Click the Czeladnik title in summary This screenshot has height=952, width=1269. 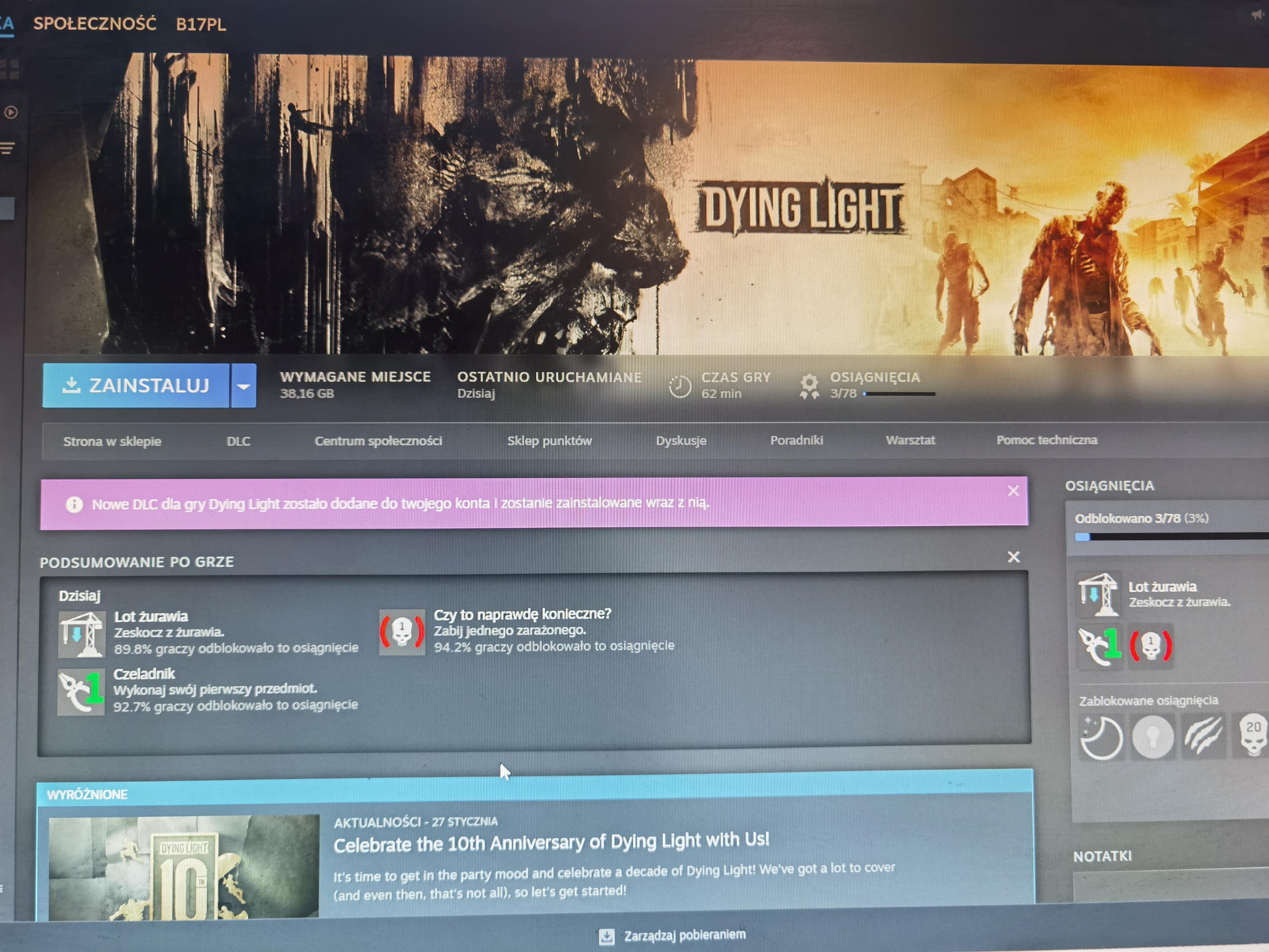tap(144, 674)
